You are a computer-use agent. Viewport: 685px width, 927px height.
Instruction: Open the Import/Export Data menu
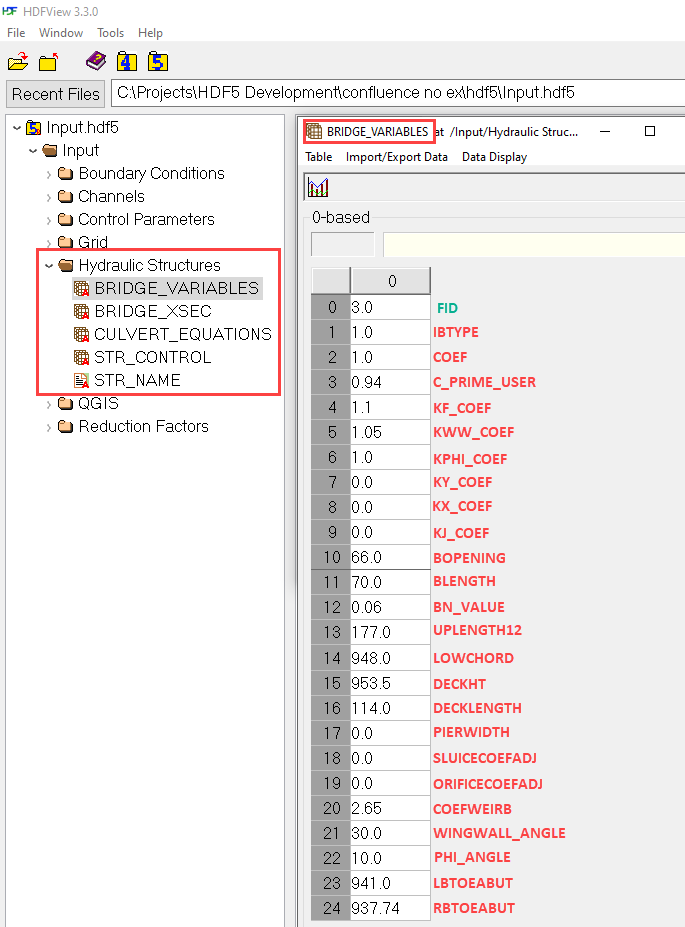coord(396,157)
